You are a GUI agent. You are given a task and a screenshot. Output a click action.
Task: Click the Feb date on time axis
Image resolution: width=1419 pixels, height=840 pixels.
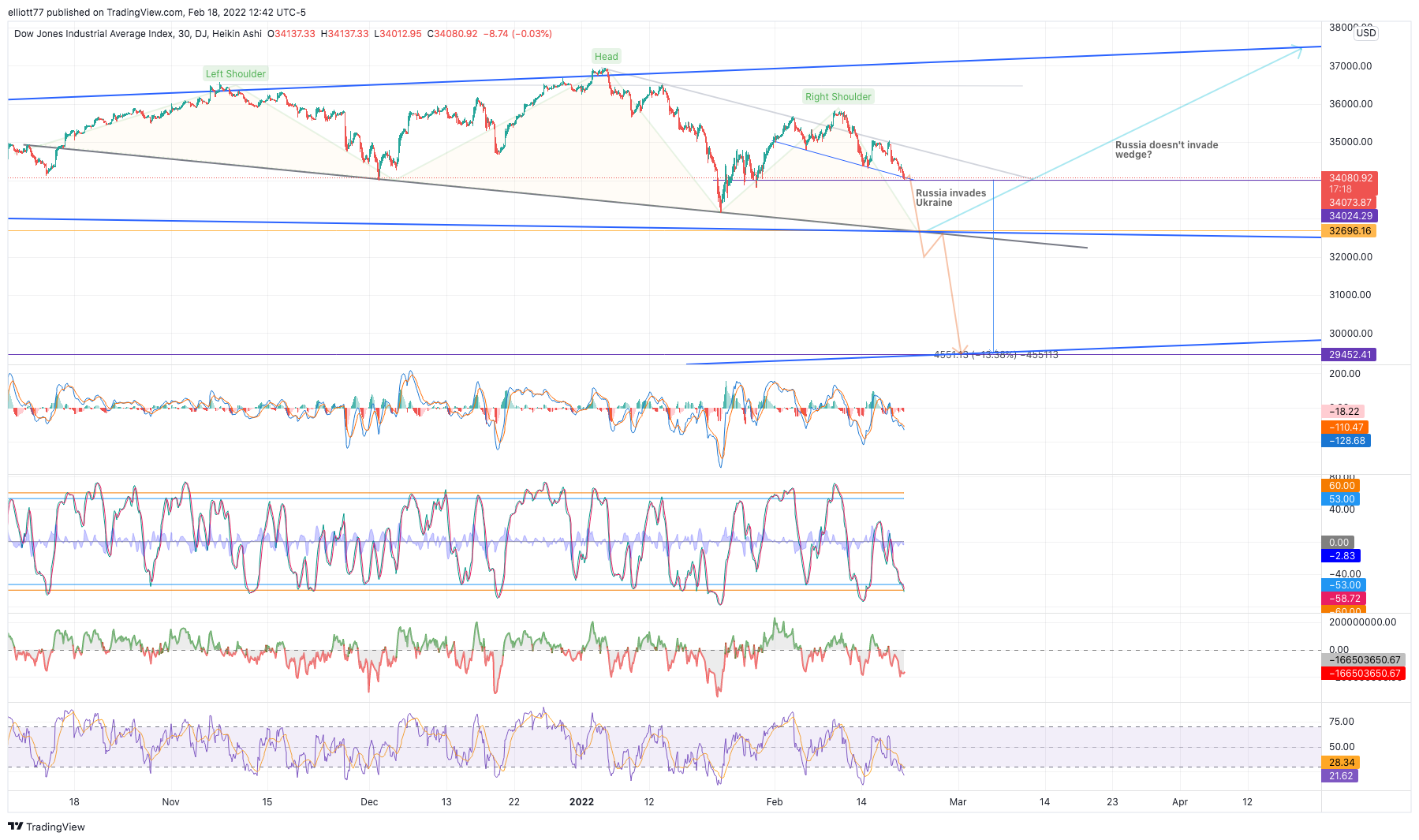point(775,802)
